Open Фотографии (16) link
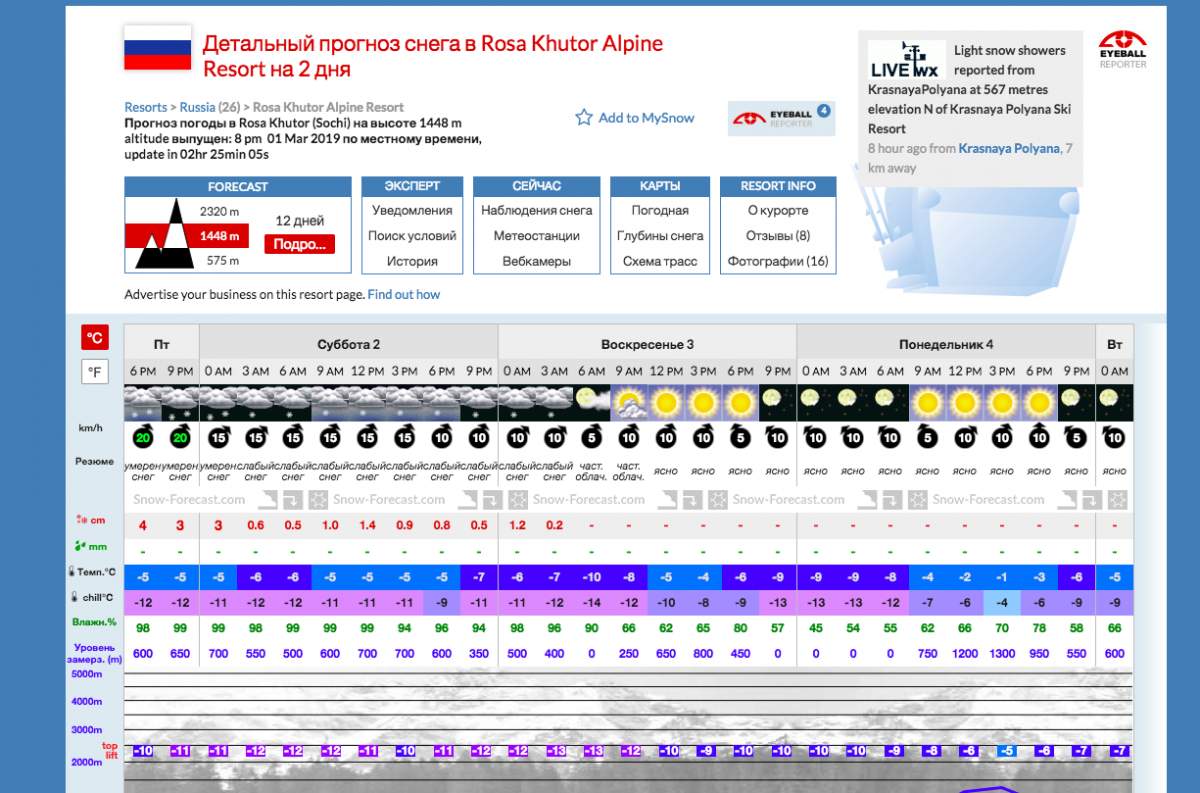This screenshot has width=1200, height=793. [x=778, y=261]
